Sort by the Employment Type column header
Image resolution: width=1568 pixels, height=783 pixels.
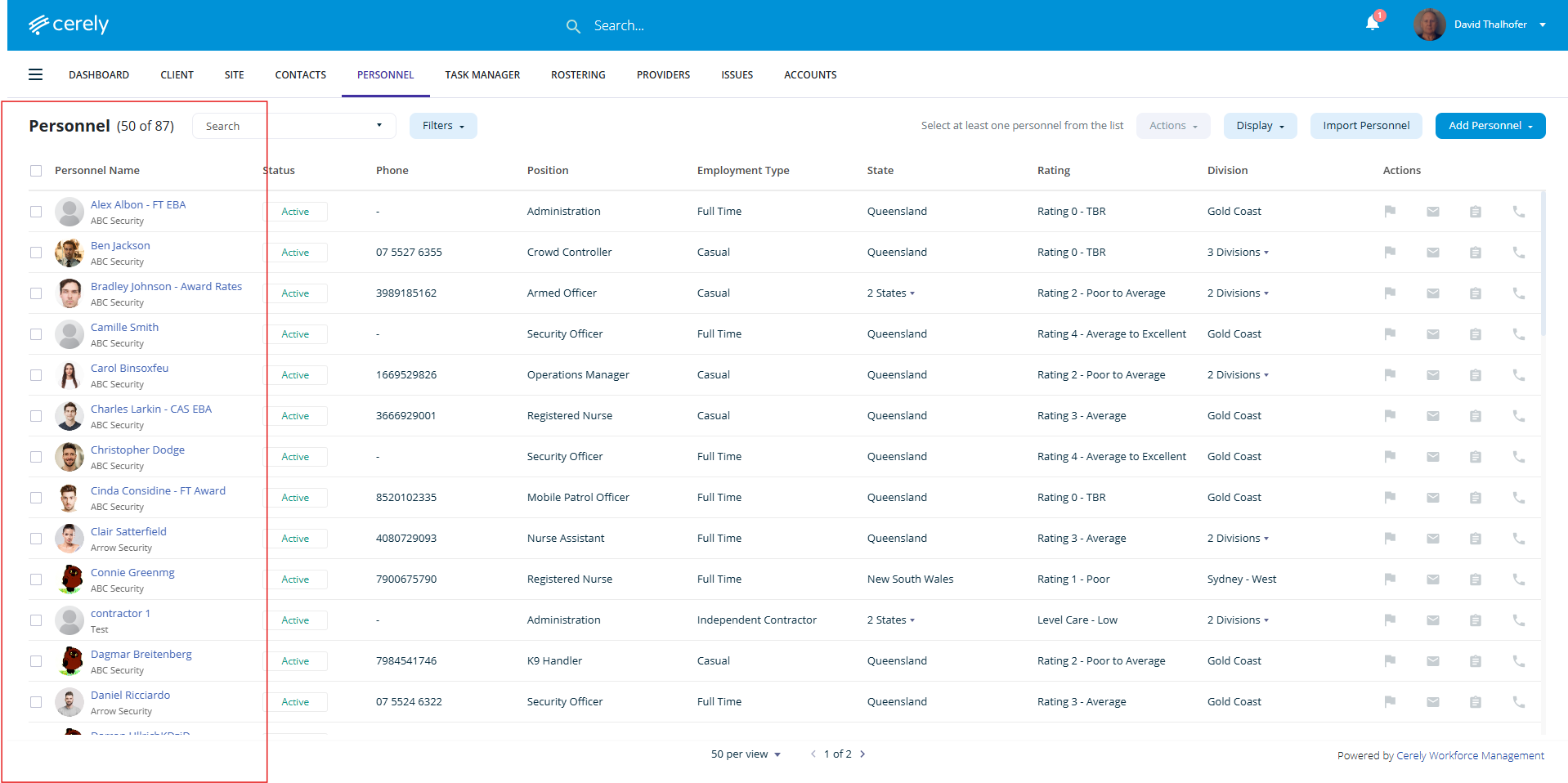(x=743, y=171)
